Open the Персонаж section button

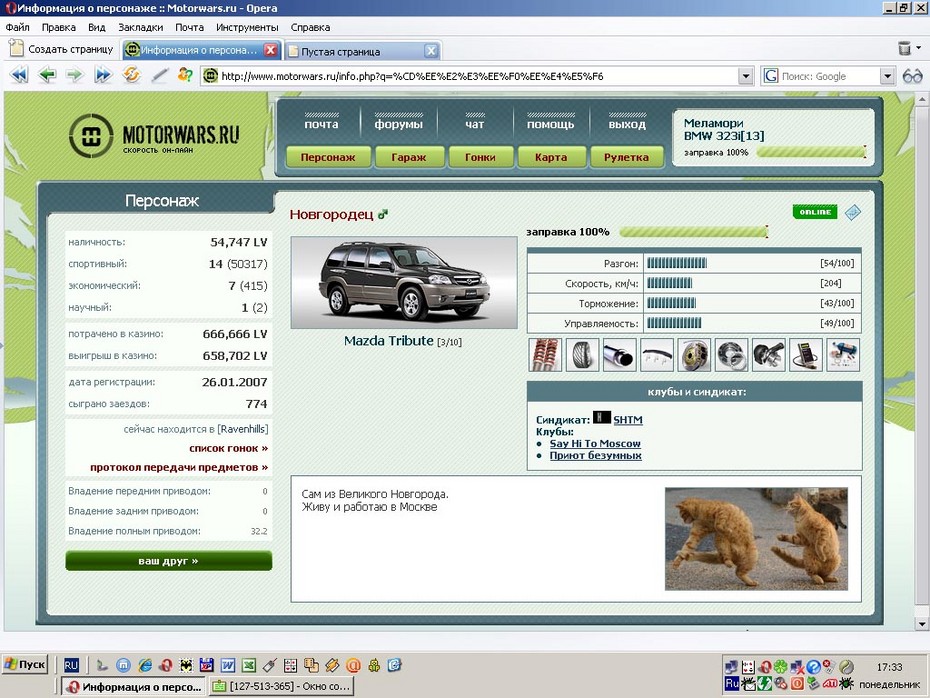pos(328,157)
